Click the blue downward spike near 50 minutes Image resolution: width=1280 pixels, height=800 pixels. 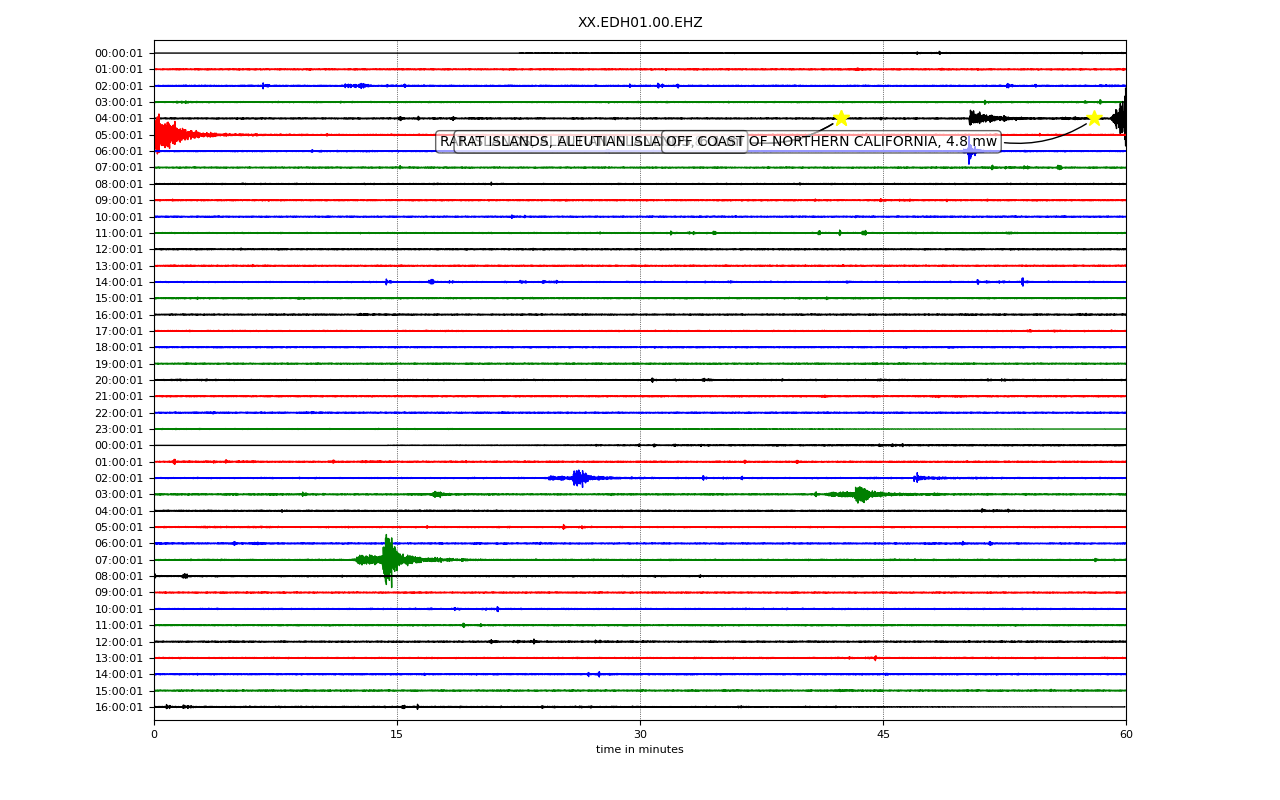coord(970,152)
